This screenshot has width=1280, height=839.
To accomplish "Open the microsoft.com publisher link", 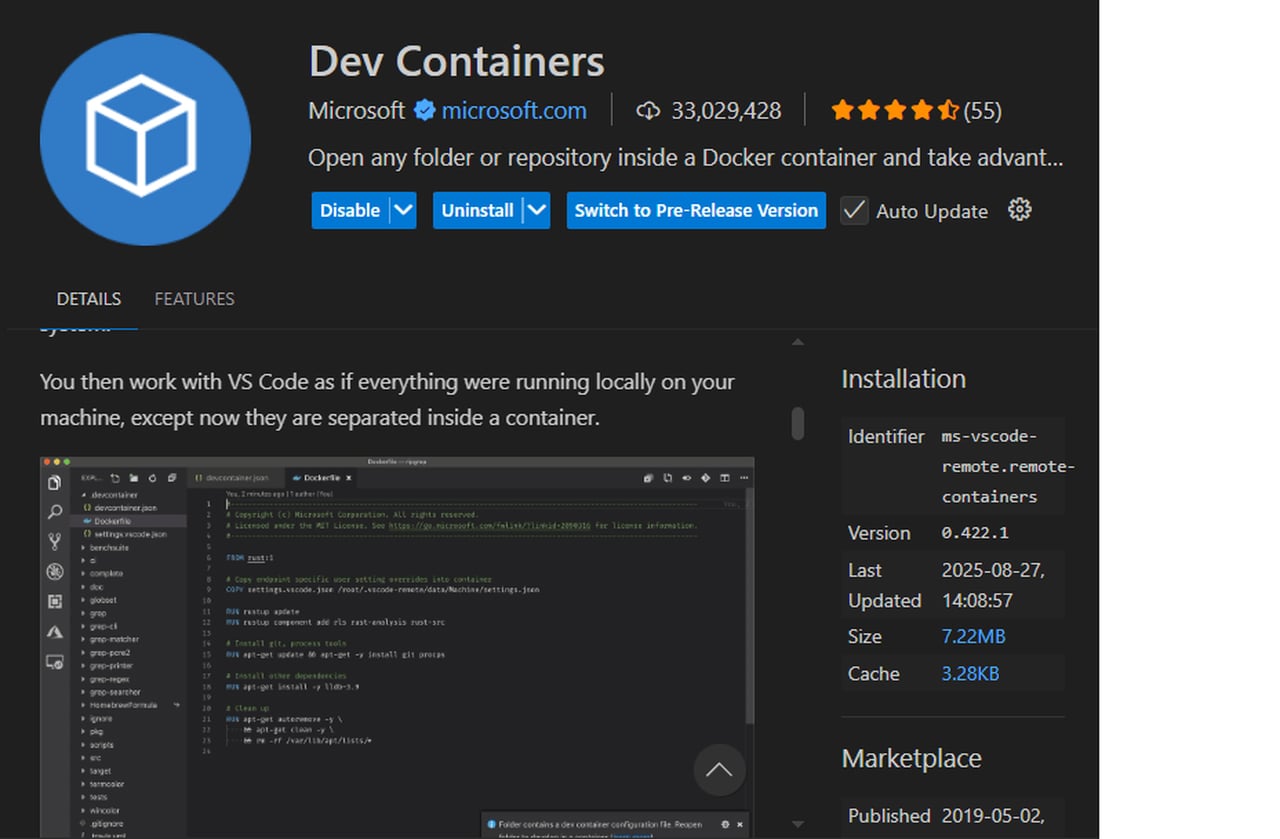I will (x=513, y=110).
